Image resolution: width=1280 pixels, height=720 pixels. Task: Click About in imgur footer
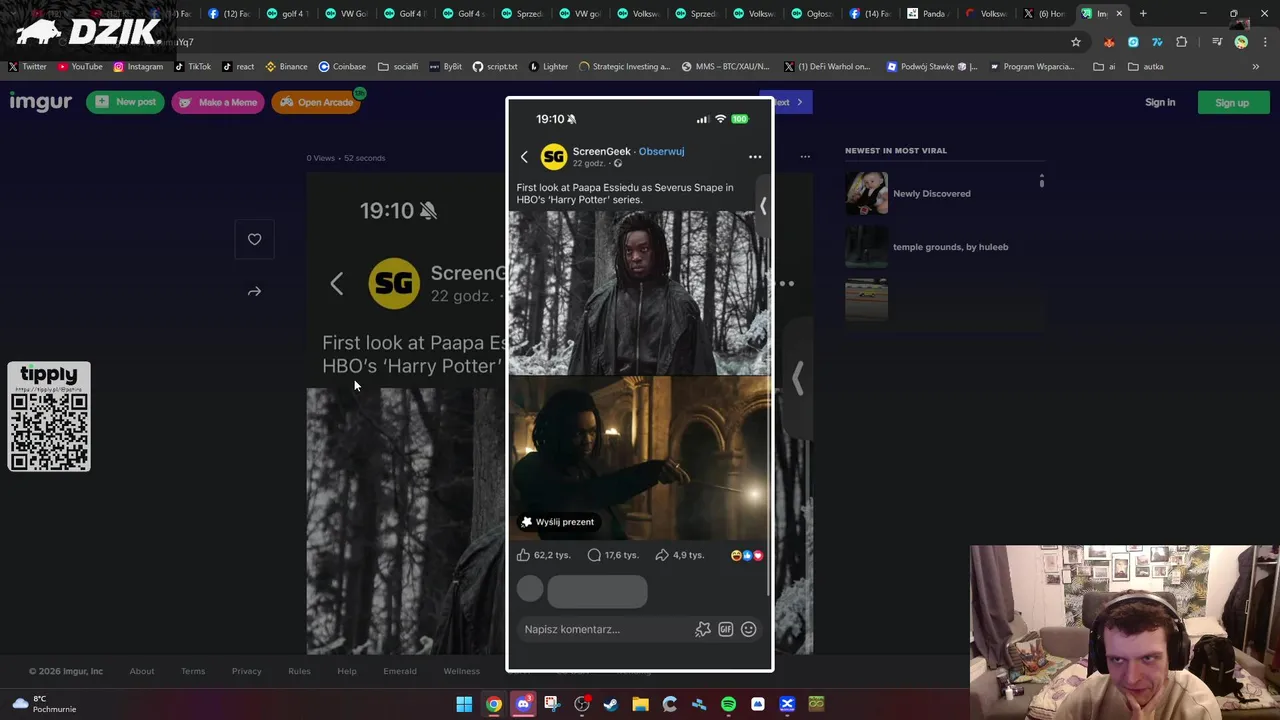tap(142, 671)
